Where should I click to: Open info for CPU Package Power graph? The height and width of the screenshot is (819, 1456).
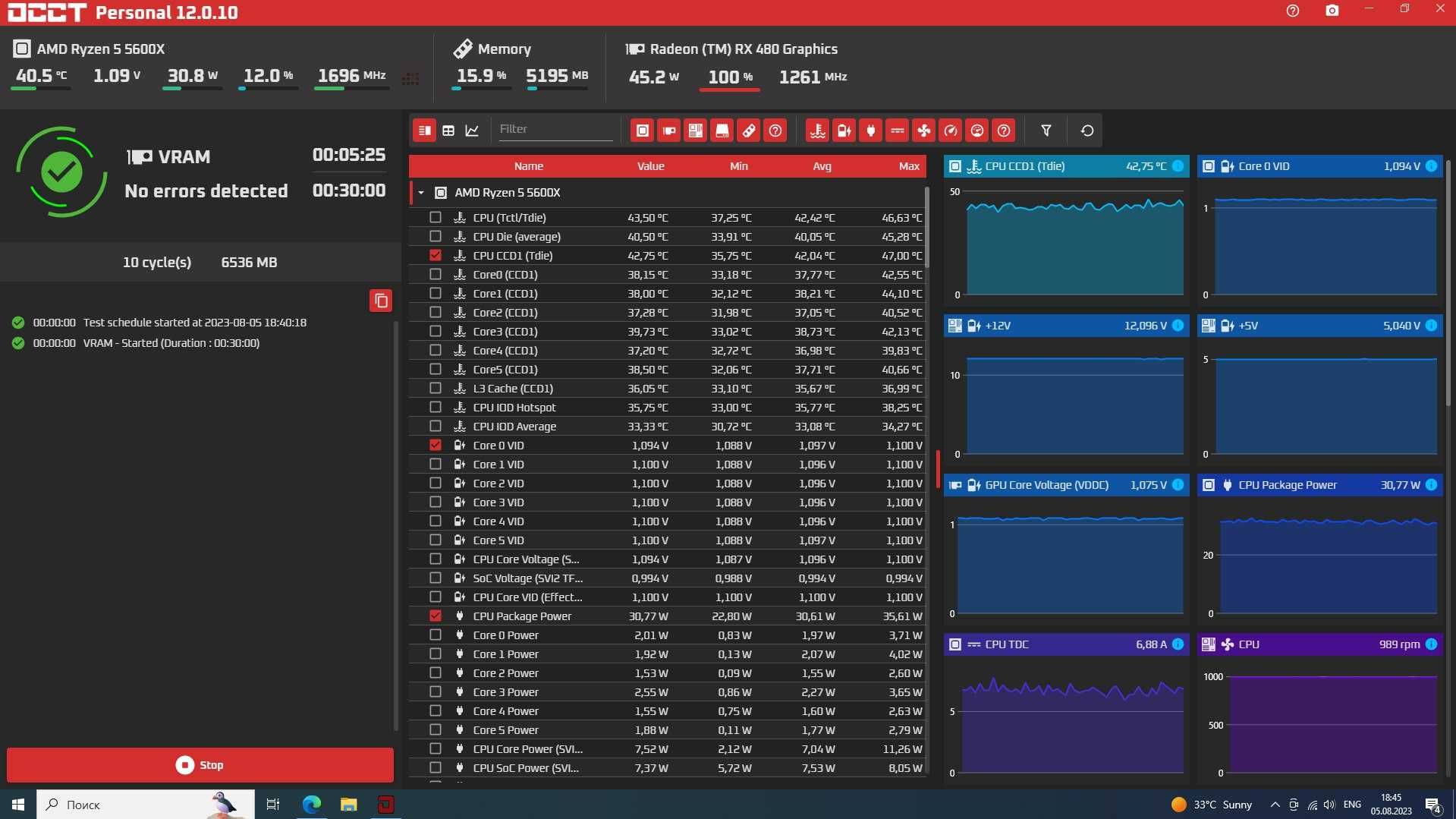(x=1431, y=485)
